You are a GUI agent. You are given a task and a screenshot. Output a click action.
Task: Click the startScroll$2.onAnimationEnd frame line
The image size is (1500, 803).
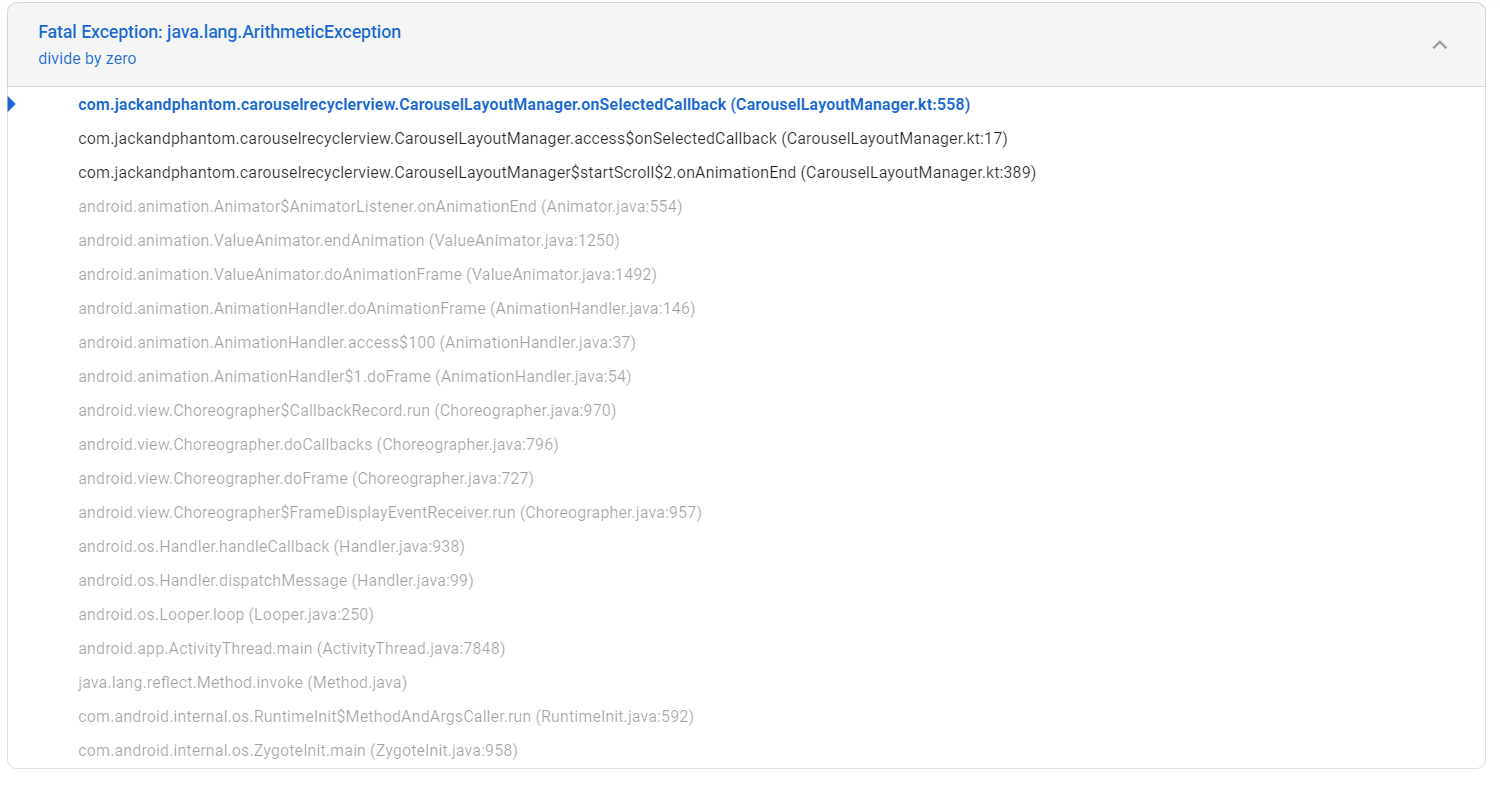coord(556,171)
